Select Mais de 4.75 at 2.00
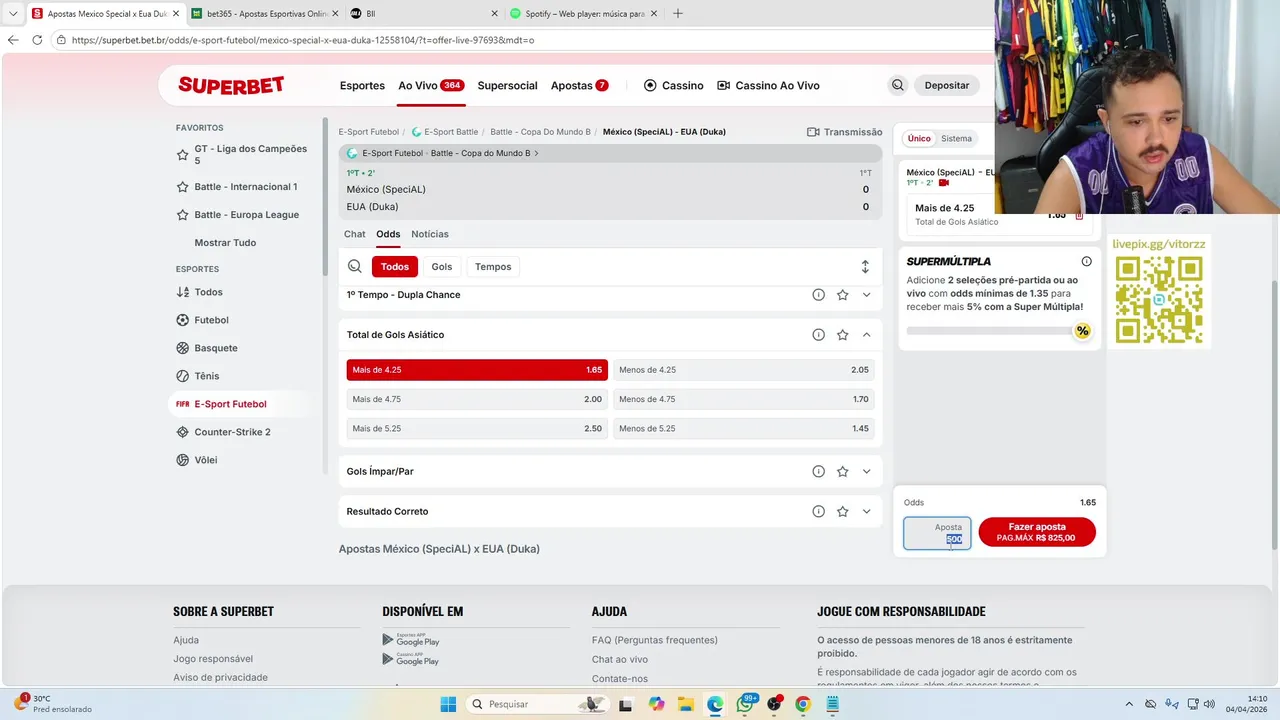This screenshot has width=1280, height=720. tap(477, 399)
